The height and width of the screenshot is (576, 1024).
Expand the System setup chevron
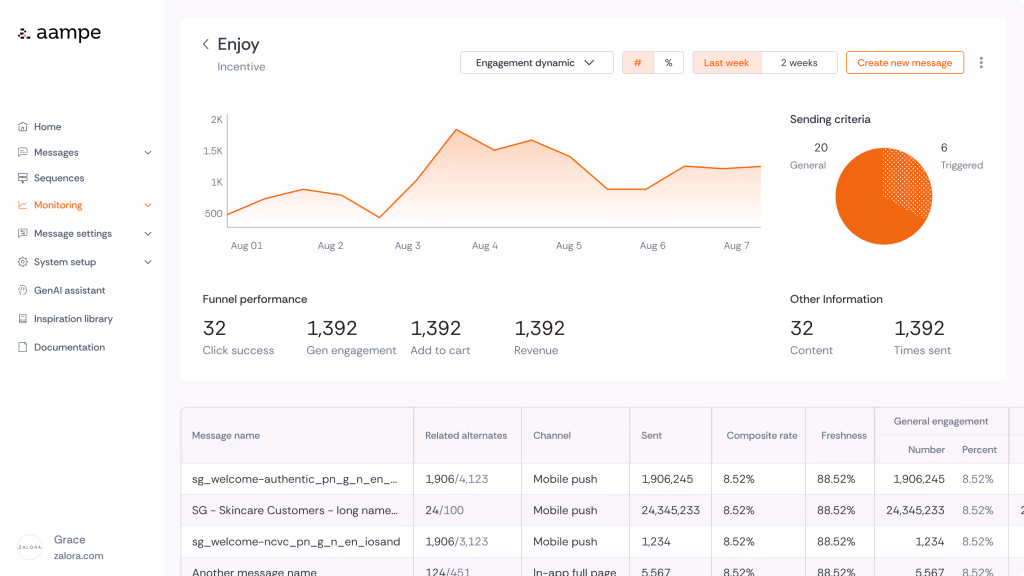click(x=148, y=262)
